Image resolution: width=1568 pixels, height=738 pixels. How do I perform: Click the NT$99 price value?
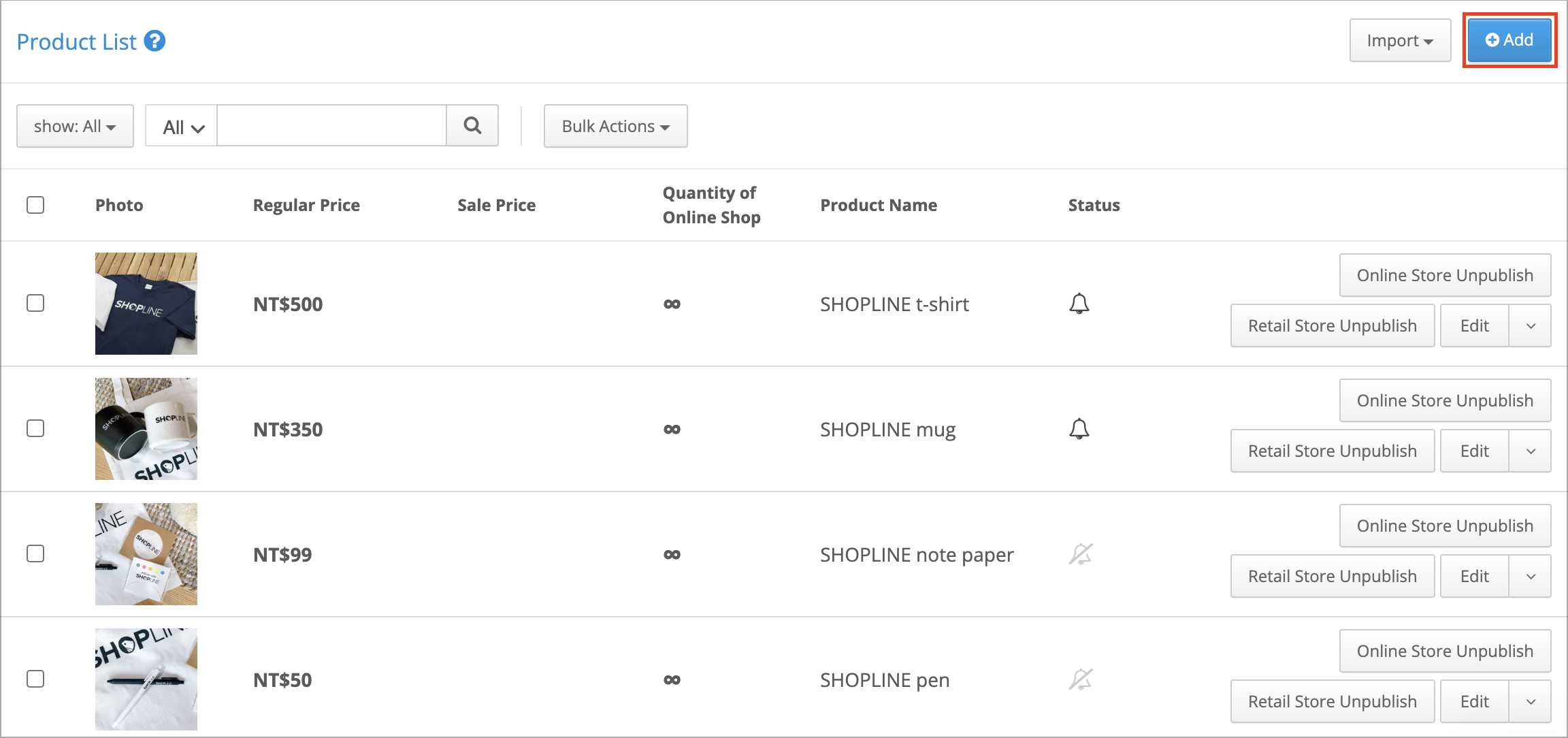[282, 555]
